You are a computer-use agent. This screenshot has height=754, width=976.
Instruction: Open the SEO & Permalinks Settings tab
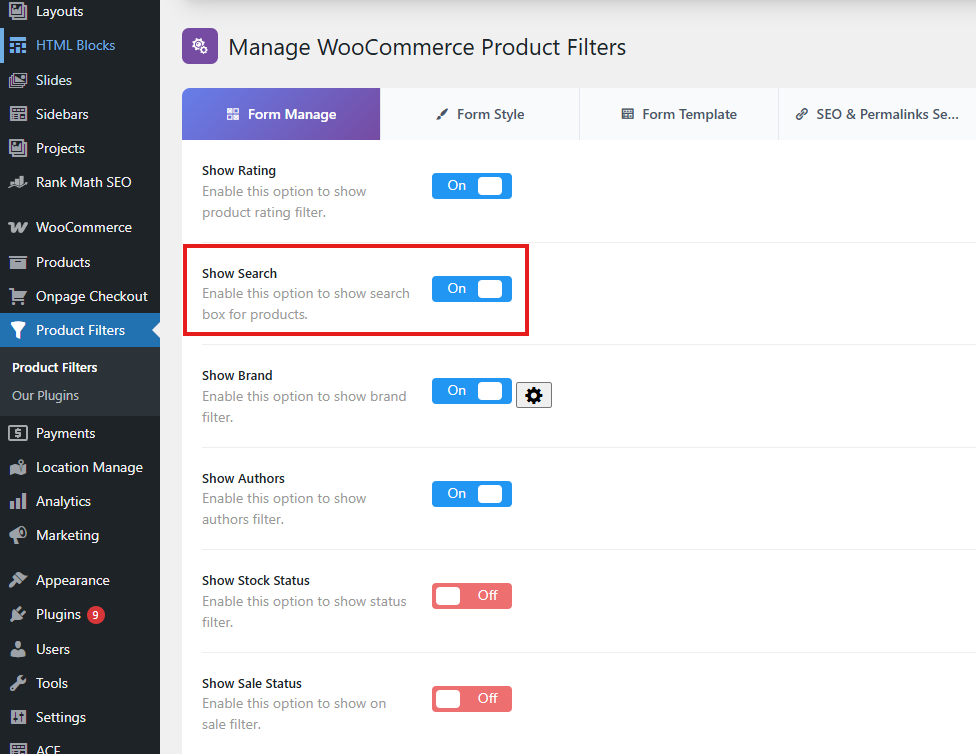coord(877,114)
